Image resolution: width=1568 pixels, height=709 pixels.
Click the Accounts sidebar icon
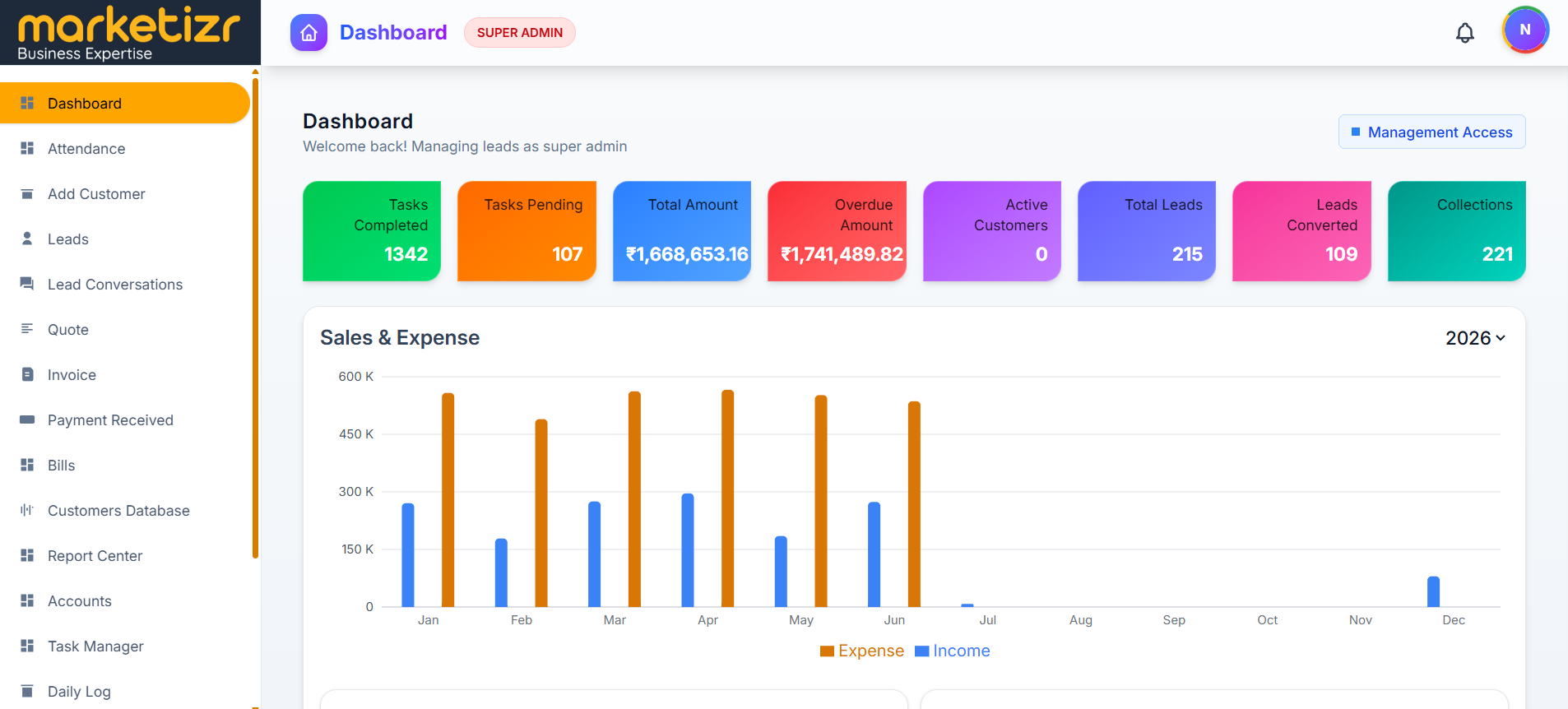[27, 600]
